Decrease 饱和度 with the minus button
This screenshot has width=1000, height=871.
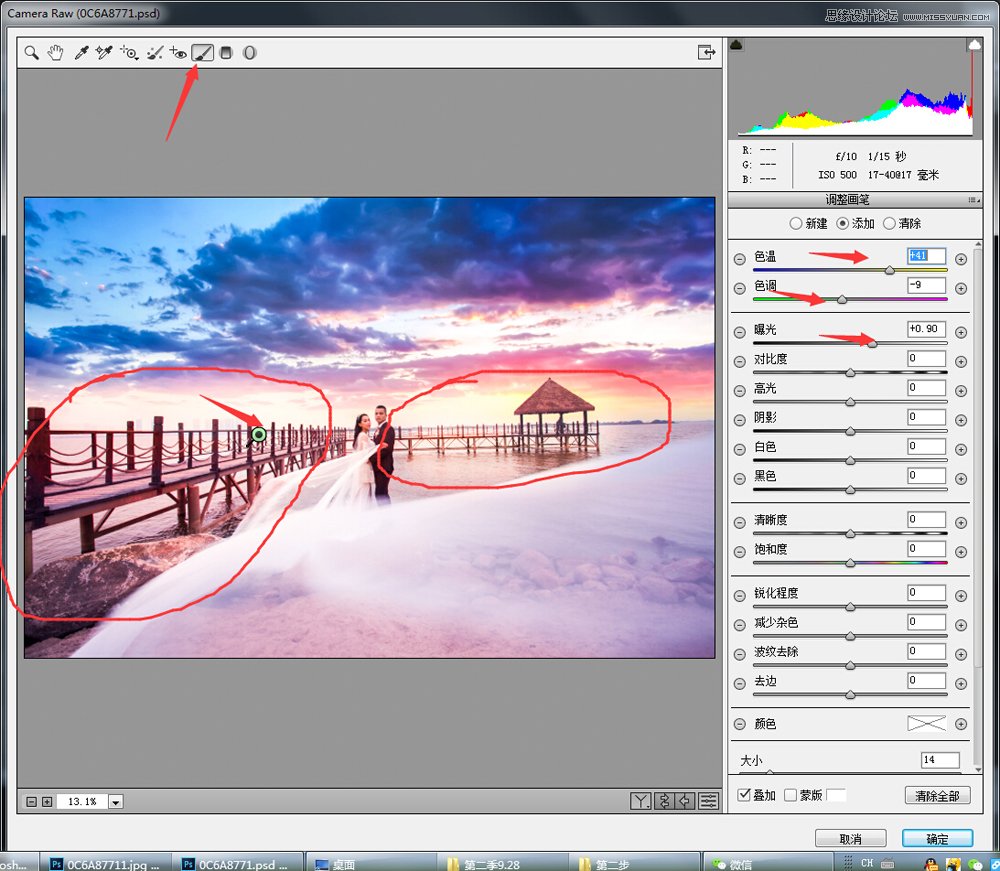[739, 552]
